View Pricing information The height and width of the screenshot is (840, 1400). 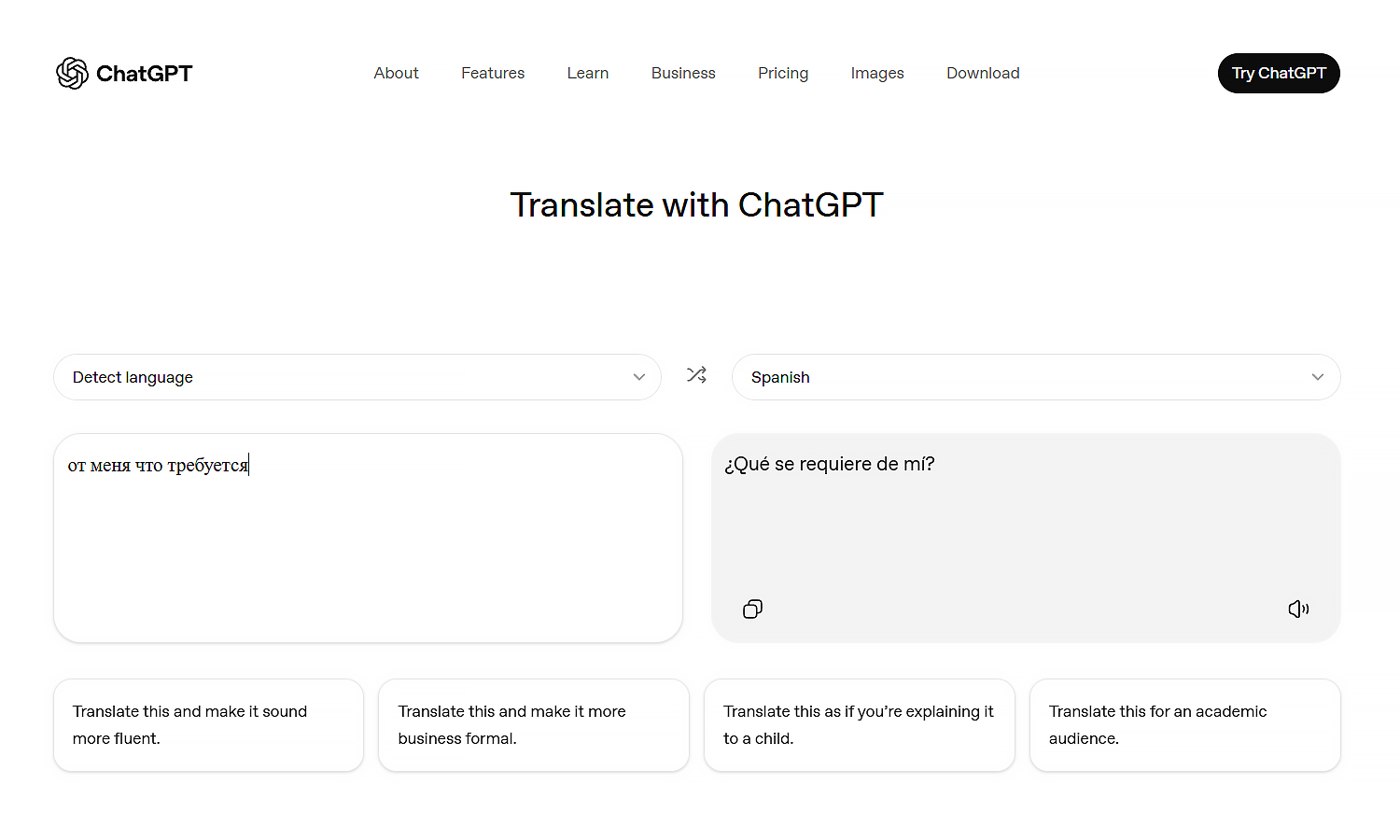tap(783, 73)
